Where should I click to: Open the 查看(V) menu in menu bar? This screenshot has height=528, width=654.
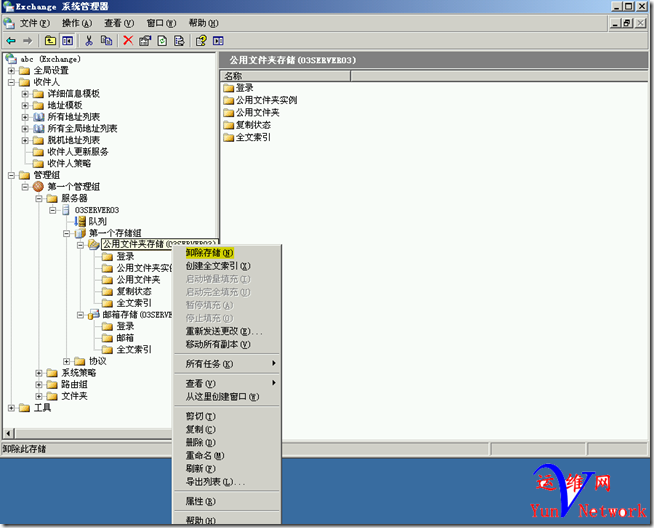coord(119,23)
